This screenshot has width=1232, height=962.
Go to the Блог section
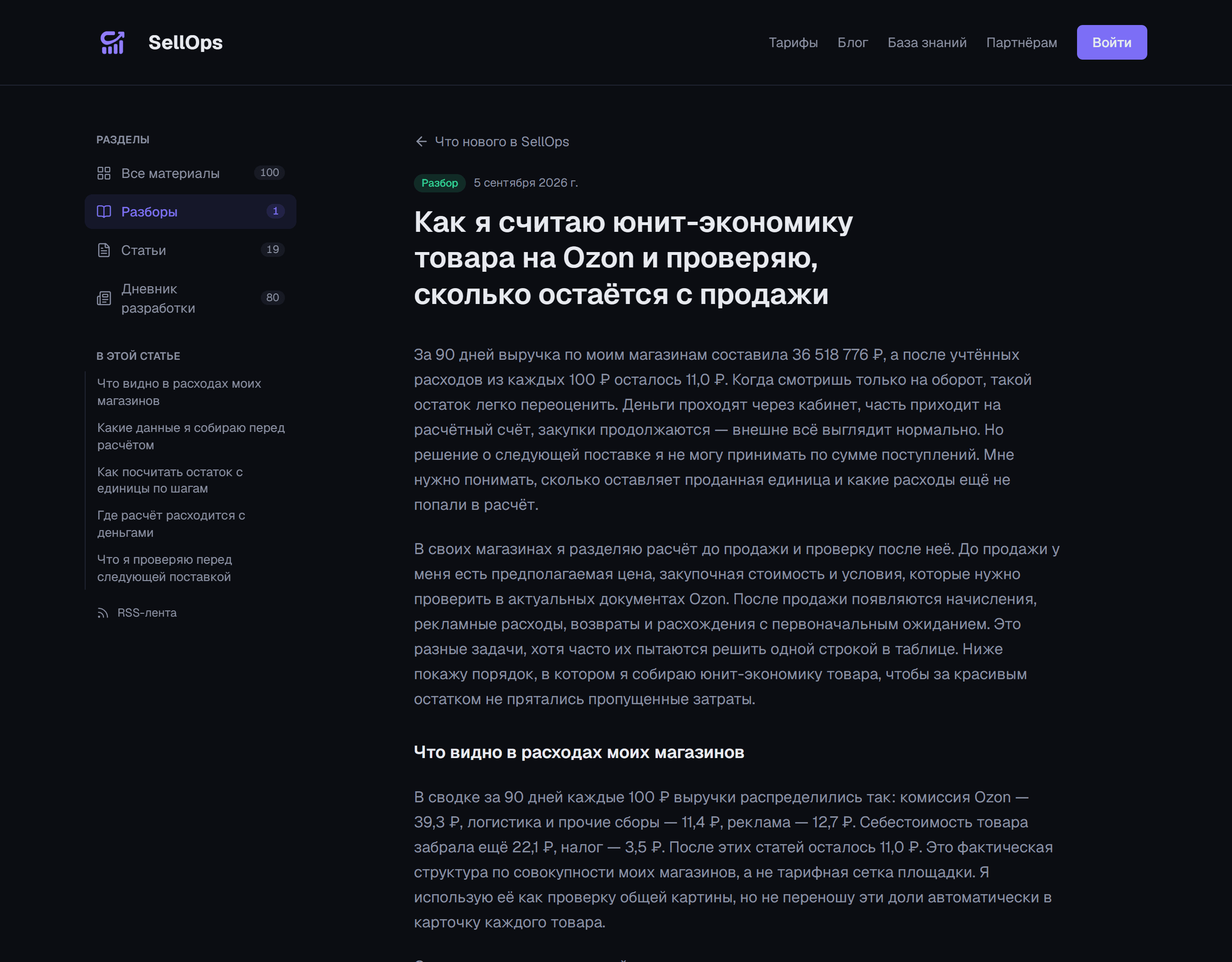coord(852,42)
